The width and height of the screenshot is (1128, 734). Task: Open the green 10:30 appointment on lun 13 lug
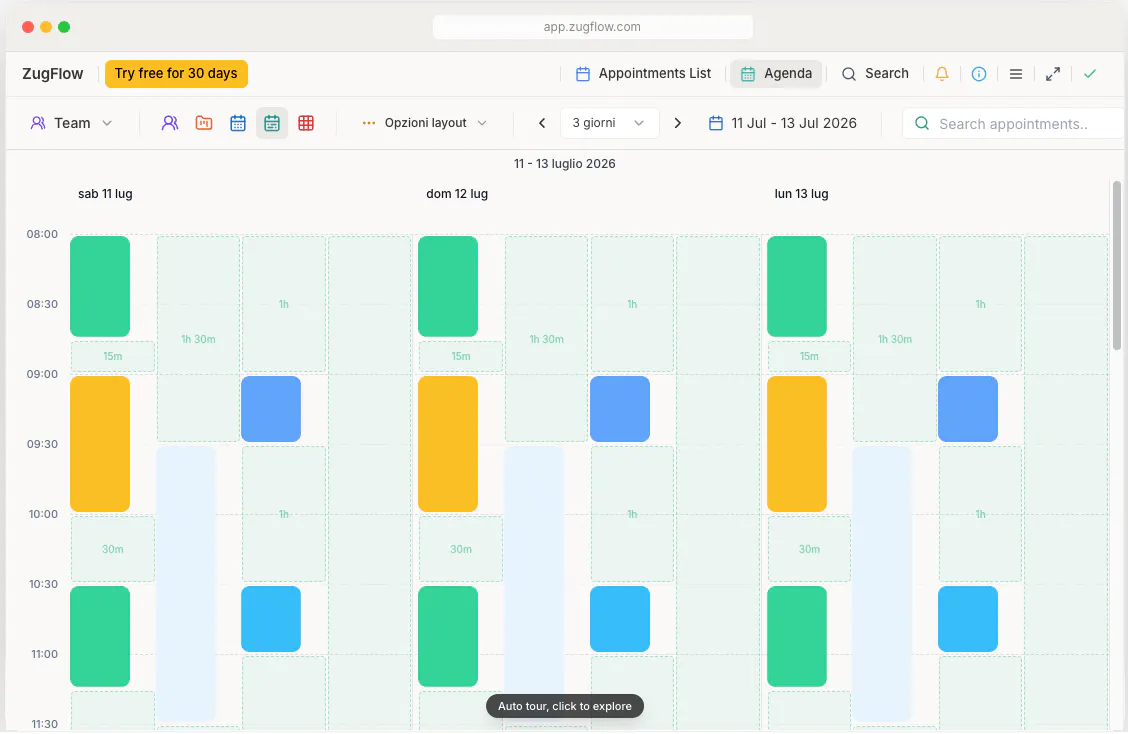(x=797, y=636)
